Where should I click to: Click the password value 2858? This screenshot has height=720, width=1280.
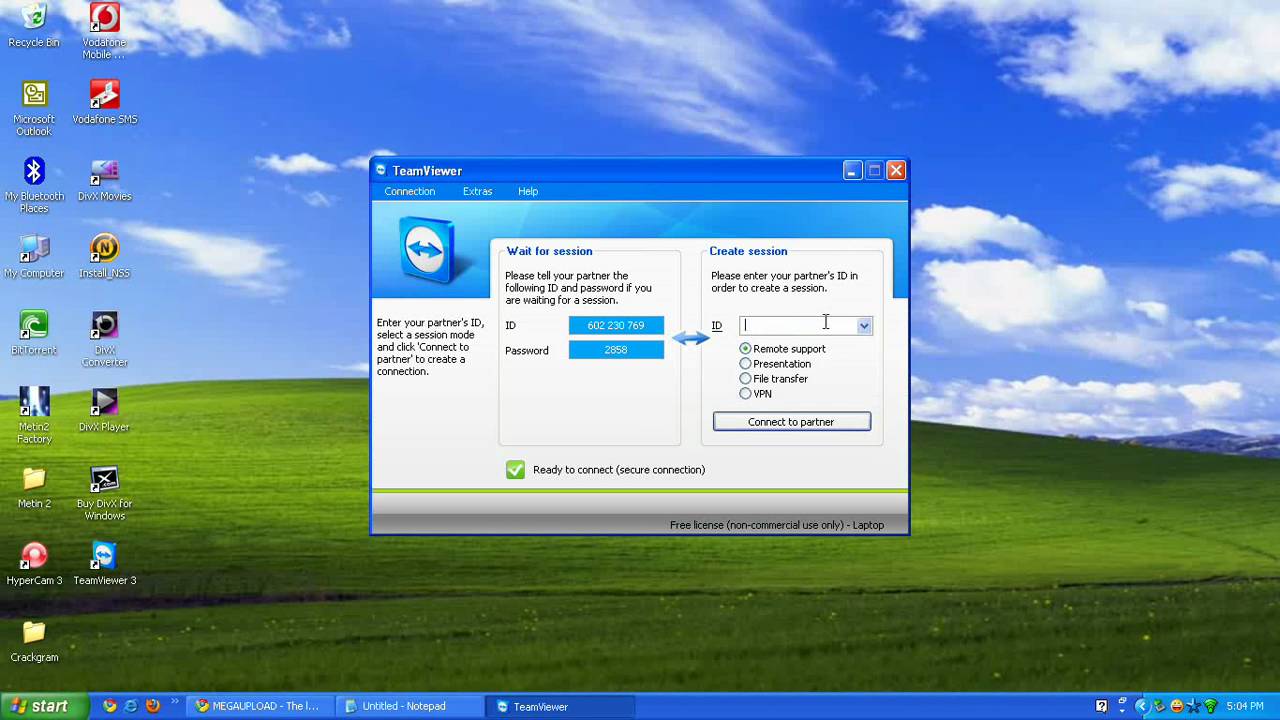tap(616, 350)
